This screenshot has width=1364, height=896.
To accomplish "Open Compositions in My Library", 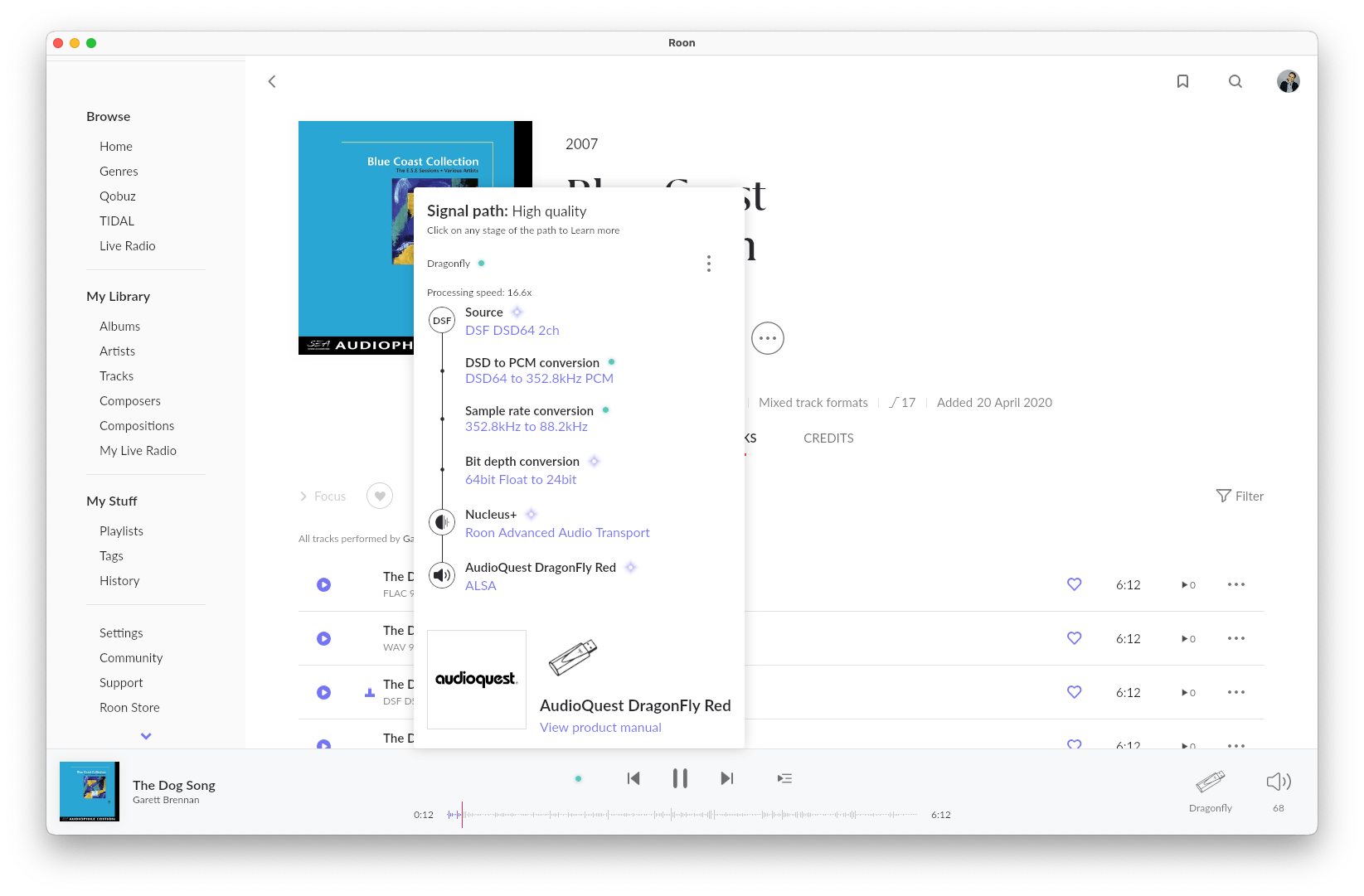I will (x=137, y=426).
